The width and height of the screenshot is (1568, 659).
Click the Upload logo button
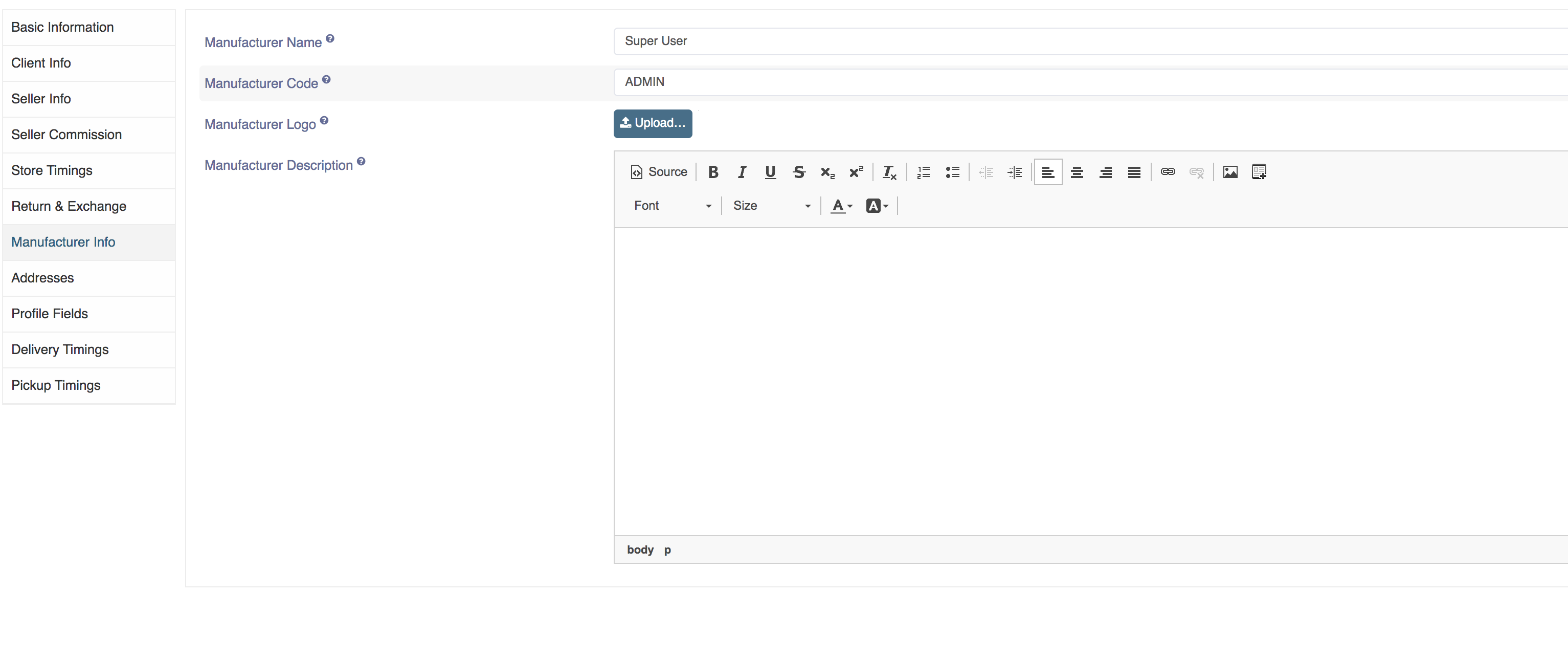click(651, 123)
